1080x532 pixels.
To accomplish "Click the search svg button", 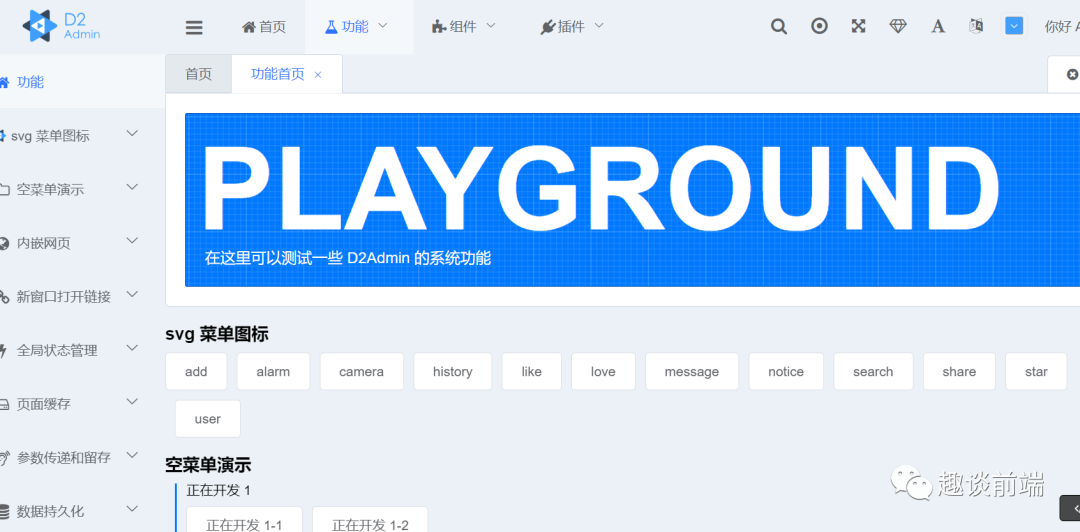I will [x=873, y=371].
